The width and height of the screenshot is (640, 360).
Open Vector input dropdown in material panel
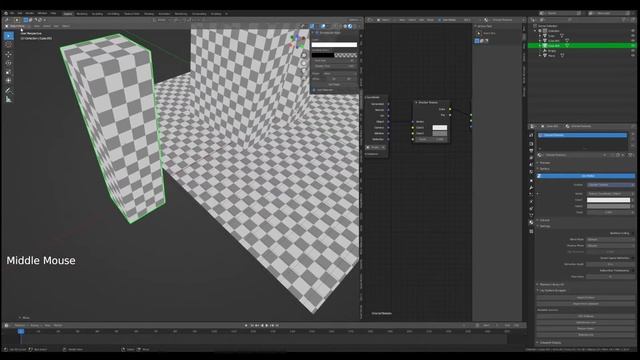(x=611, y=193)
